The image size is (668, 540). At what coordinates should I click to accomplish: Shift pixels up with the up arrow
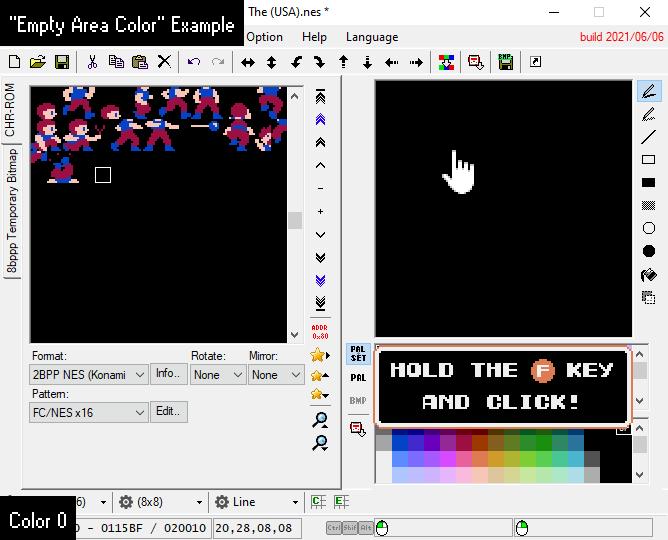point(343,63)
